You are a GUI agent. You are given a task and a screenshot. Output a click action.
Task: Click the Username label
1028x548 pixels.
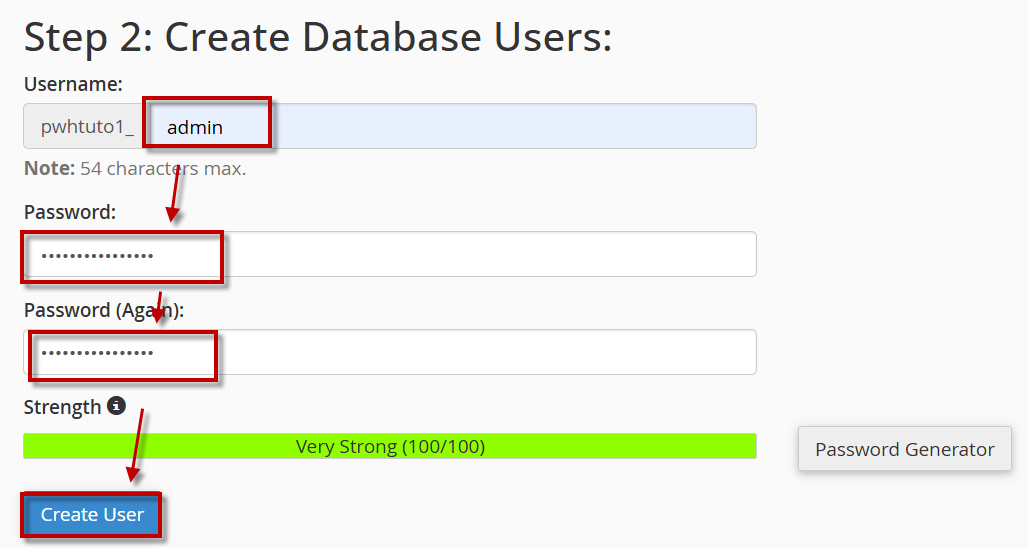pyautogui.click(x=73, y=84)
